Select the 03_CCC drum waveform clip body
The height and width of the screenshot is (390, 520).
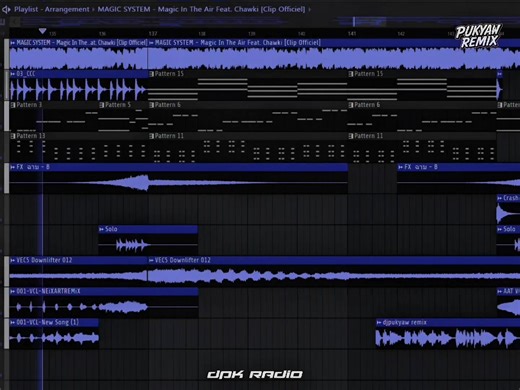tap(78, 89)
